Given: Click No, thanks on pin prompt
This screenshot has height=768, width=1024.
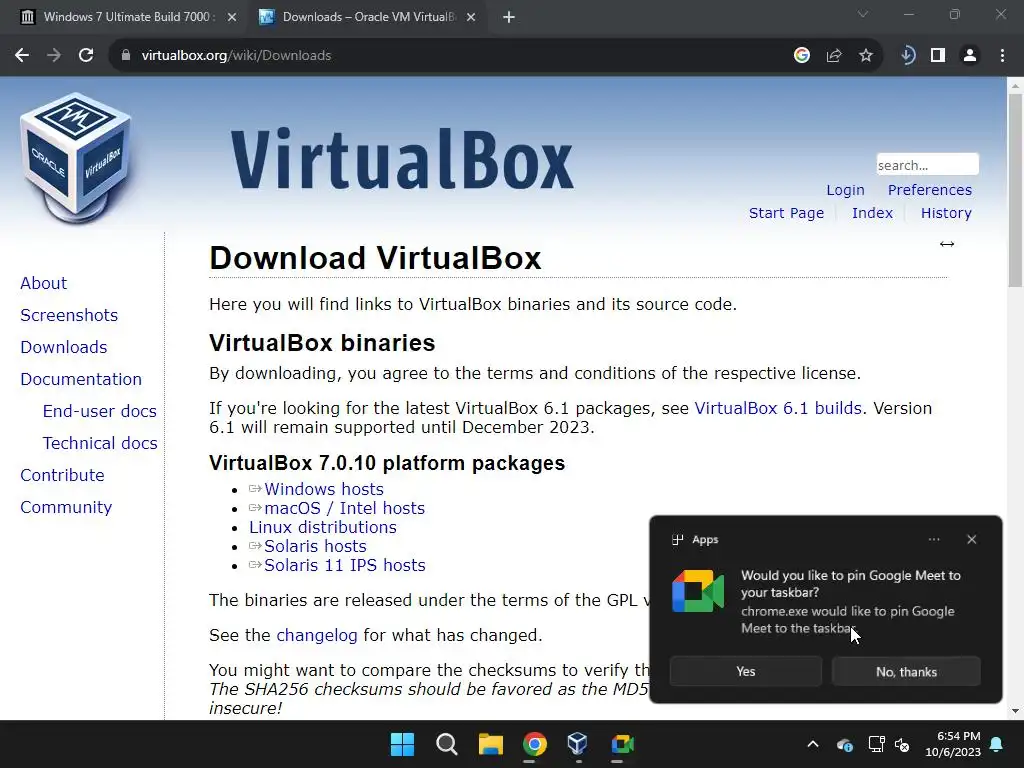Looking at the screenshot, I should [x=906, y=671].
